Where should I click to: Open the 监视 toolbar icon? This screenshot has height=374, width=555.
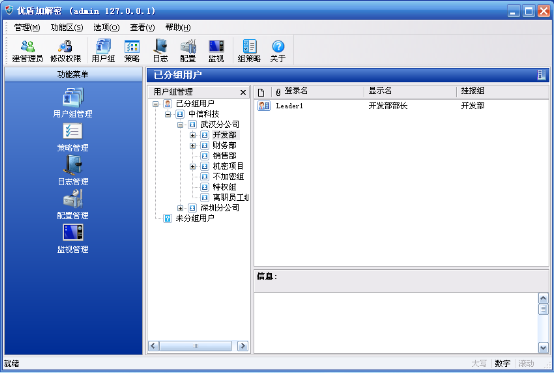216,51
